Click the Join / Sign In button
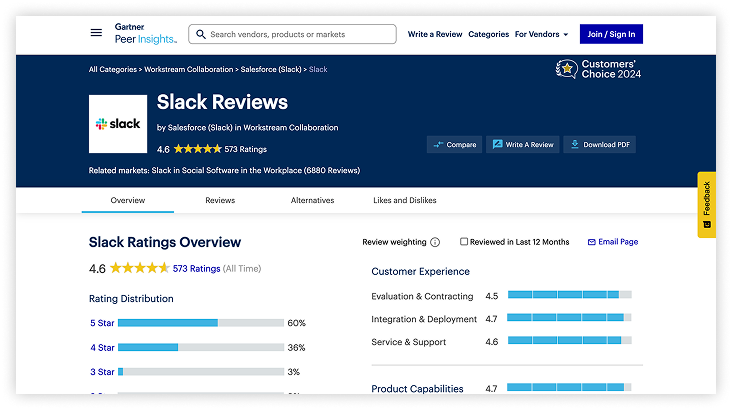 (x=611, y=34)
